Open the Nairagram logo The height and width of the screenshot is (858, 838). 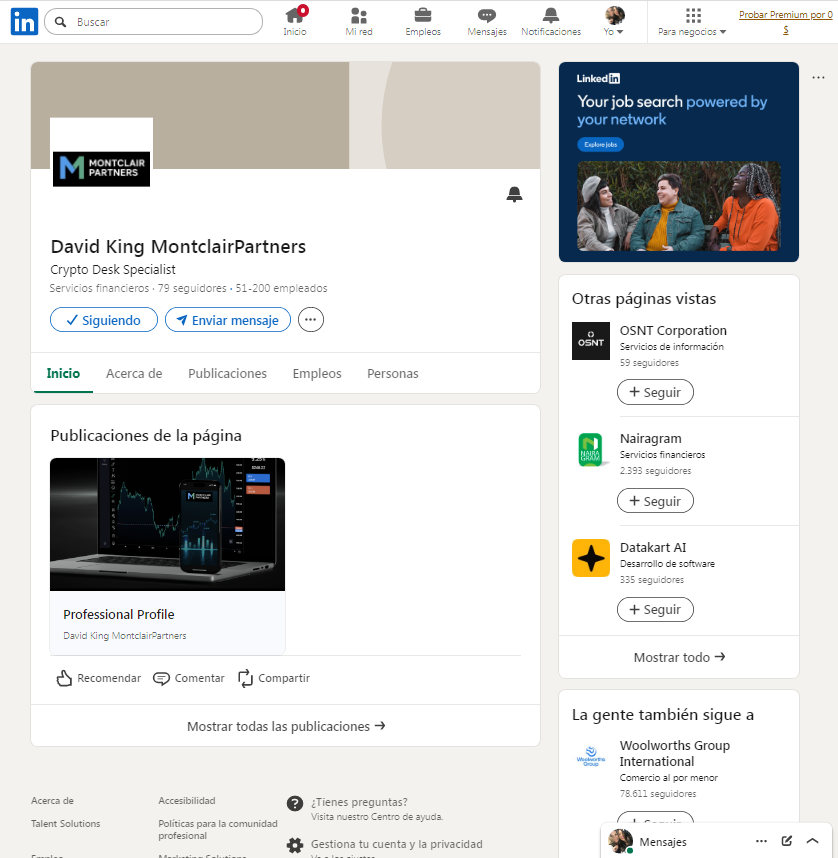click(x=591, y=449)
